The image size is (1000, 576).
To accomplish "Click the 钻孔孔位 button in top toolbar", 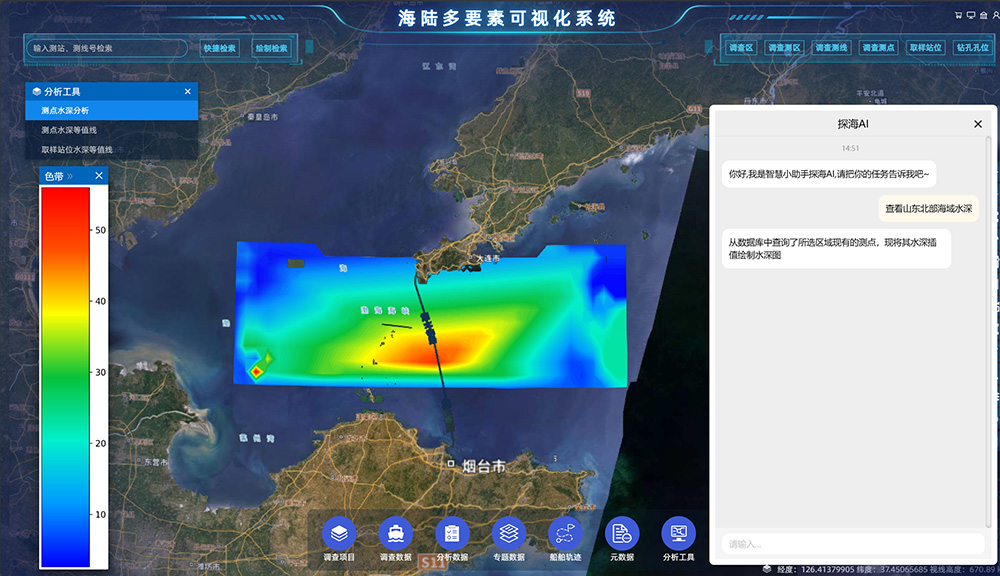I will (973, 47).
